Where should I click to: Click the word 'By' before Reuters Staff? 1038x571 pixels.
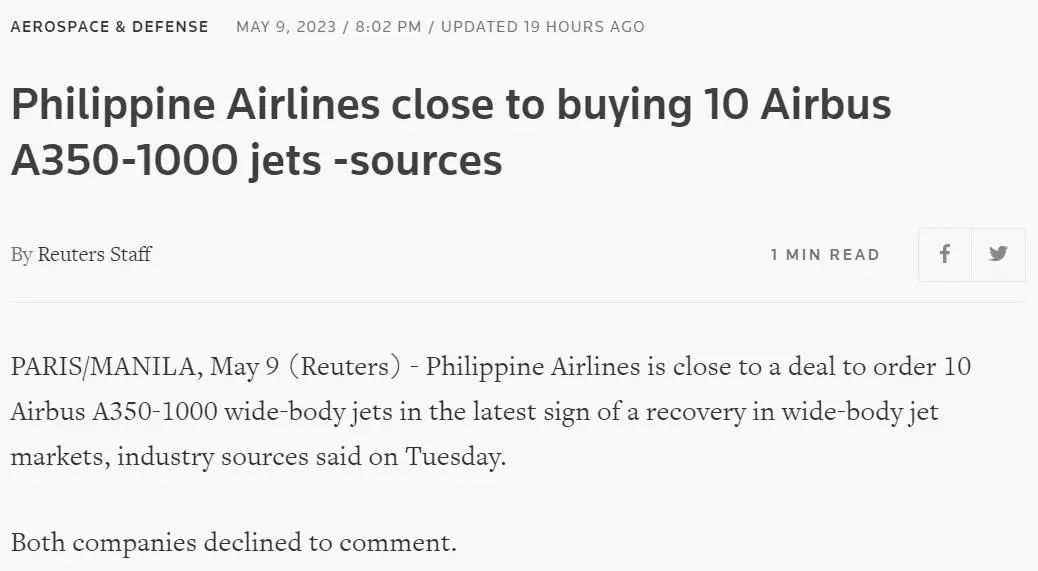(x=21, y=255)
